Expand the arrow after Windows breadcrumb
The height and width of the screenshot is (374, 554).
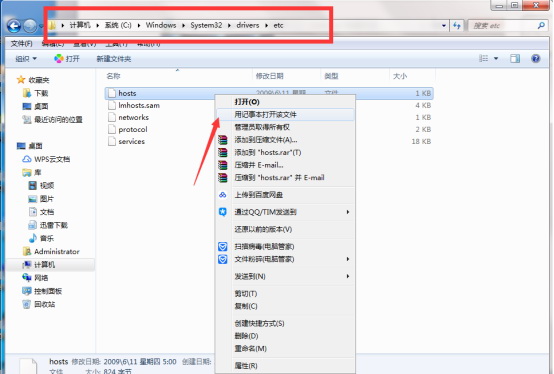[x=183, y=25]
